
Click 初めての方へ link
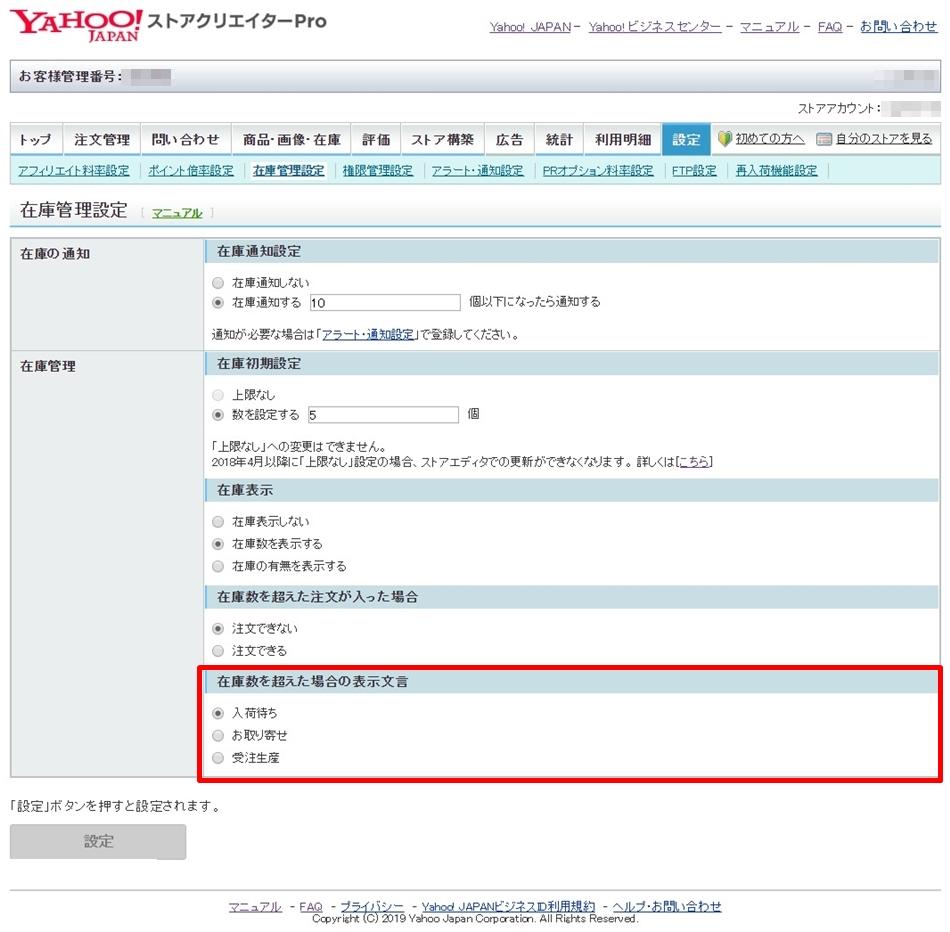[770, 139]
